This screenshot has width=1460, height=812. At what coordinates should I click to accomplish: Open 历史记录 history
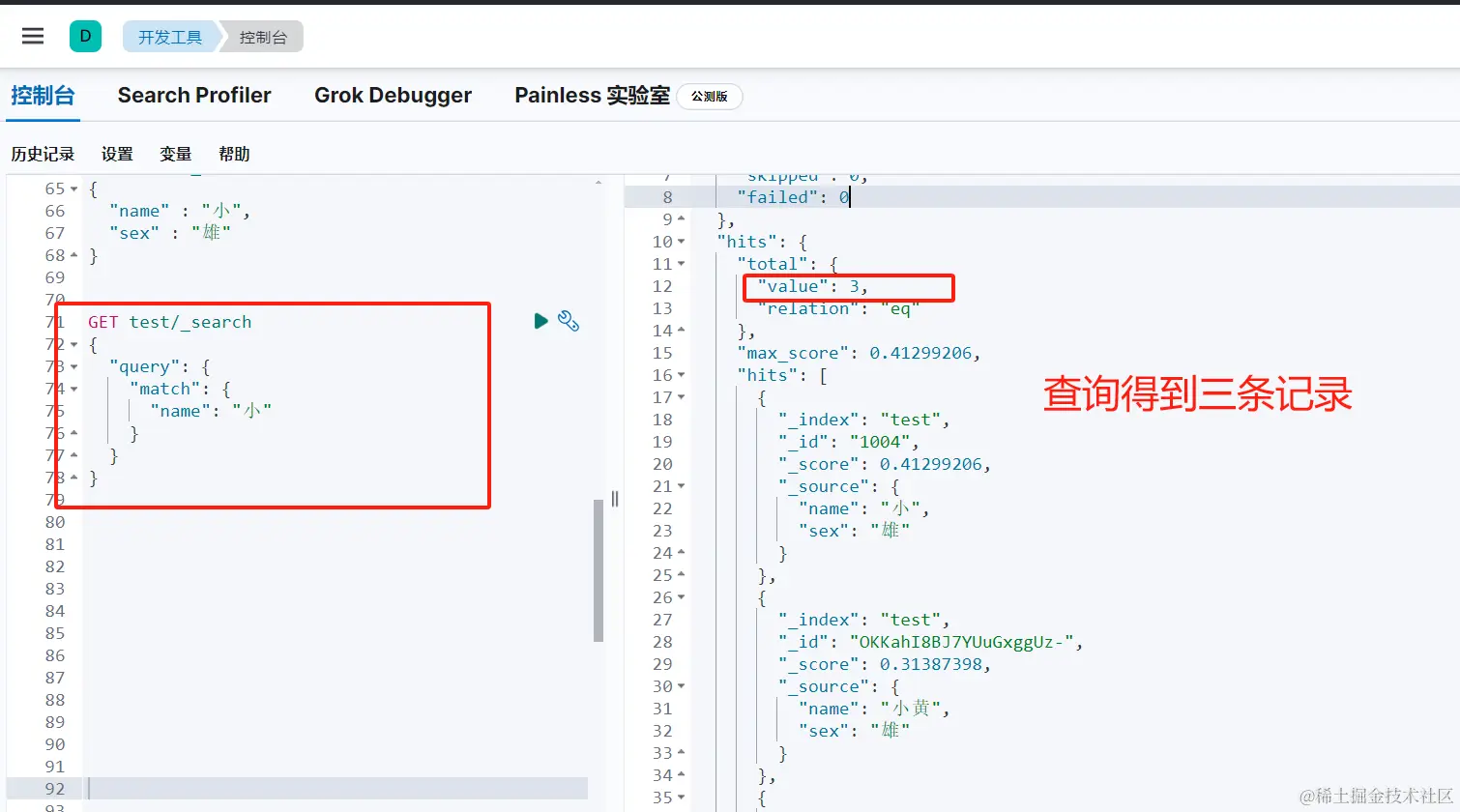[x=43, y=154]
